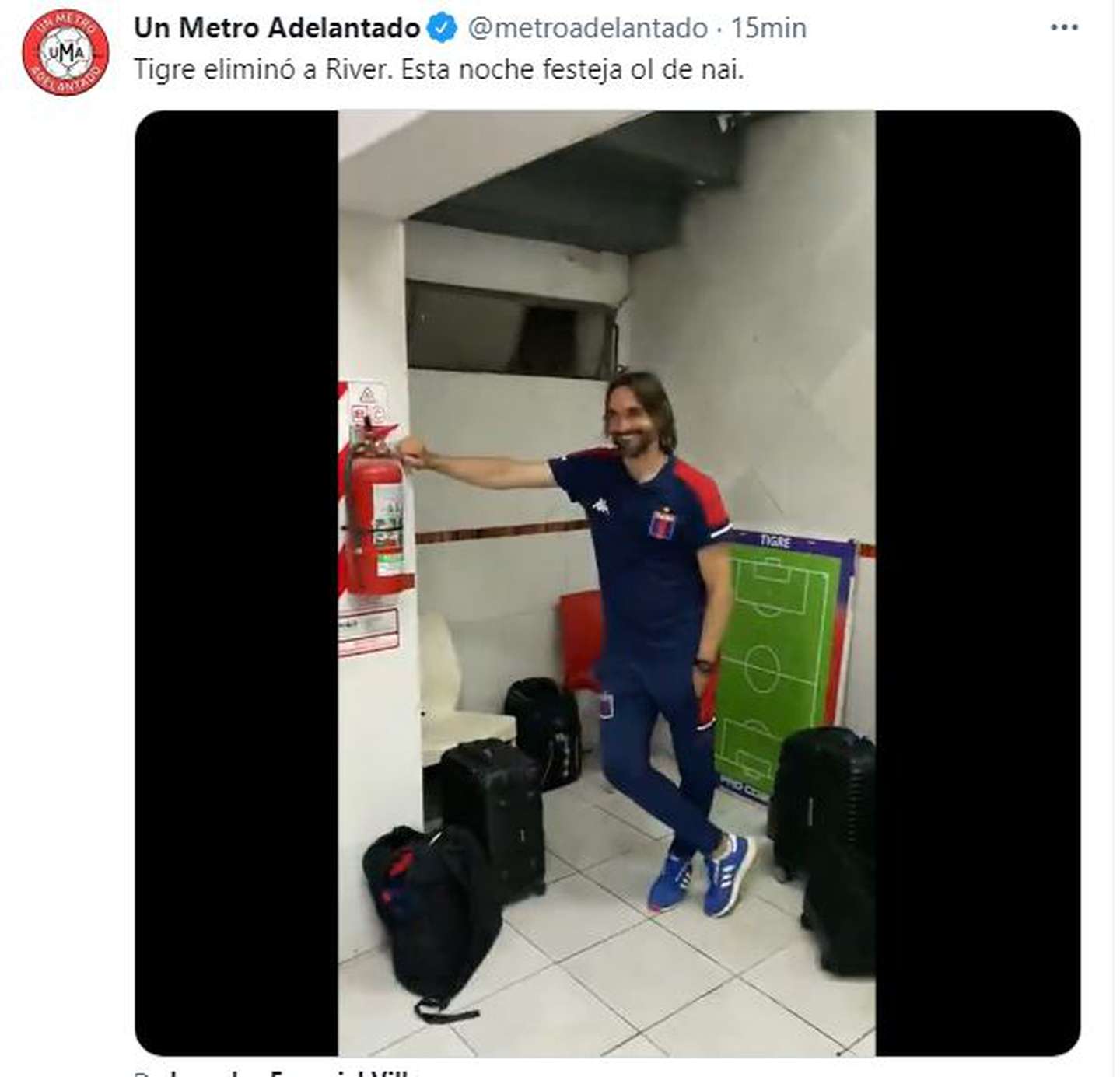Open the tweet's three-dot more options menu
The image size is (1120, 1077).
point(1064,27)
